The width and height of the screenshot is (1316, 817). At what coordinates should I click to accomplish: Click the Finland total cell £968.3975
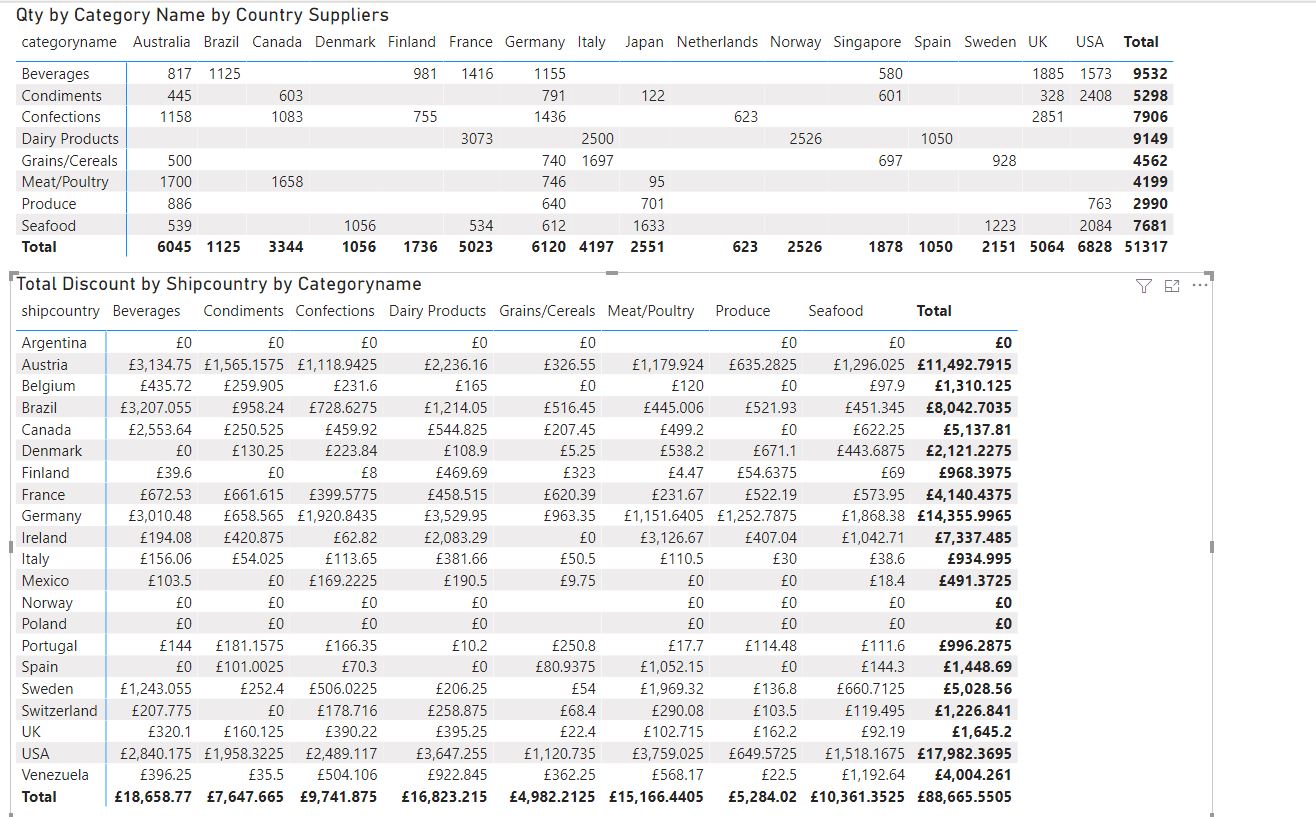(975, 473)
